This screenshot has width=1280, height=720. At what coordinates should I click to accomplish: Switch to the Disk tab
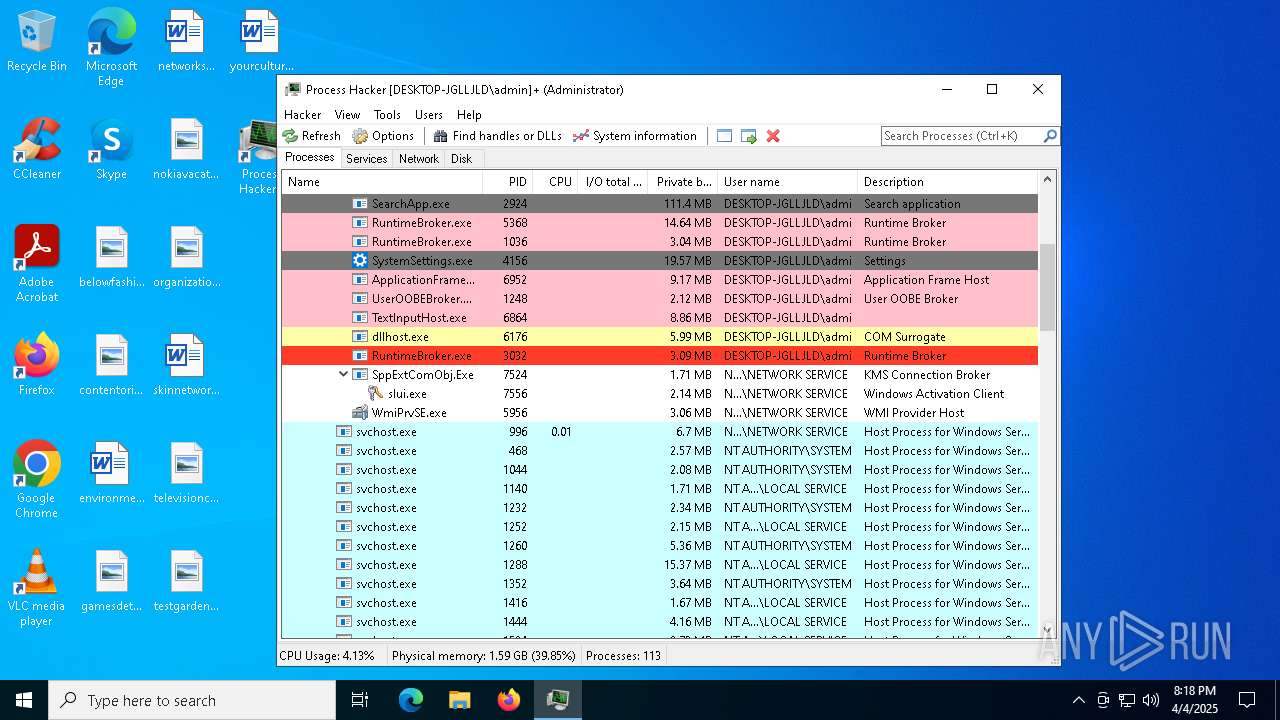[x=462, y=159]
